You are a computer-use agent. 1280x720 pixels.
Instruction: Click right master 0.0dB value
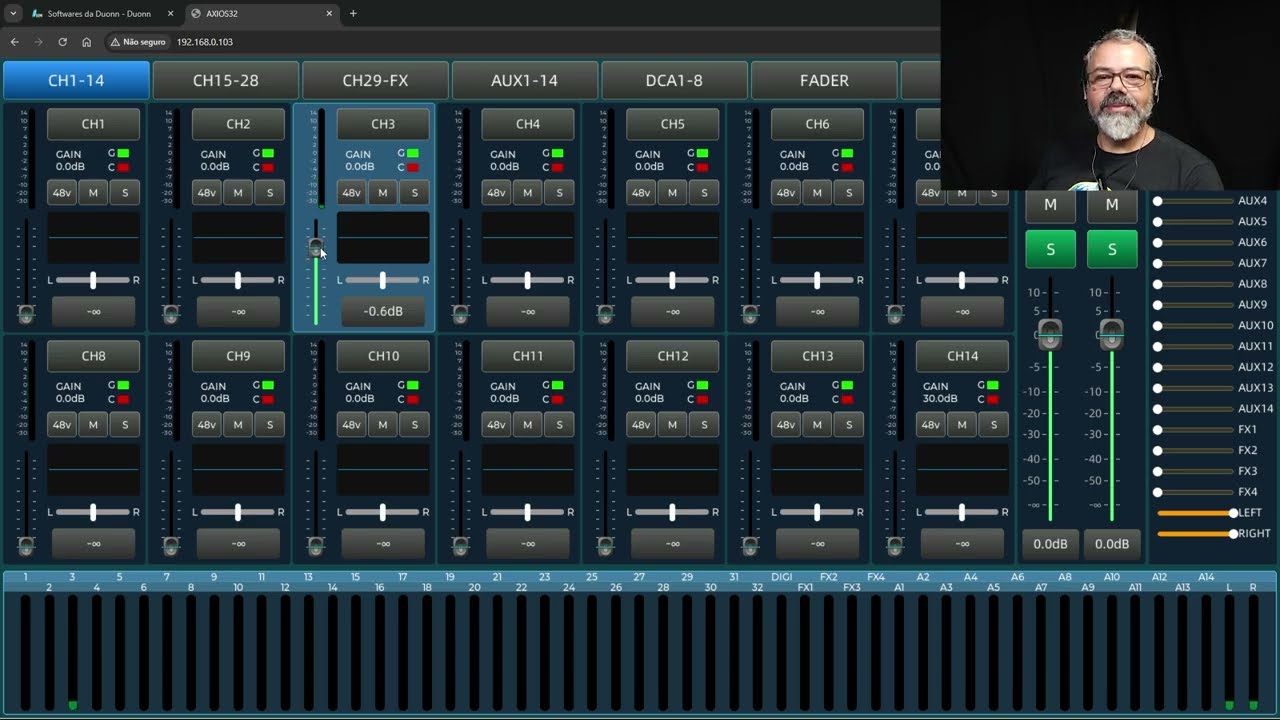pos(1112,544)
